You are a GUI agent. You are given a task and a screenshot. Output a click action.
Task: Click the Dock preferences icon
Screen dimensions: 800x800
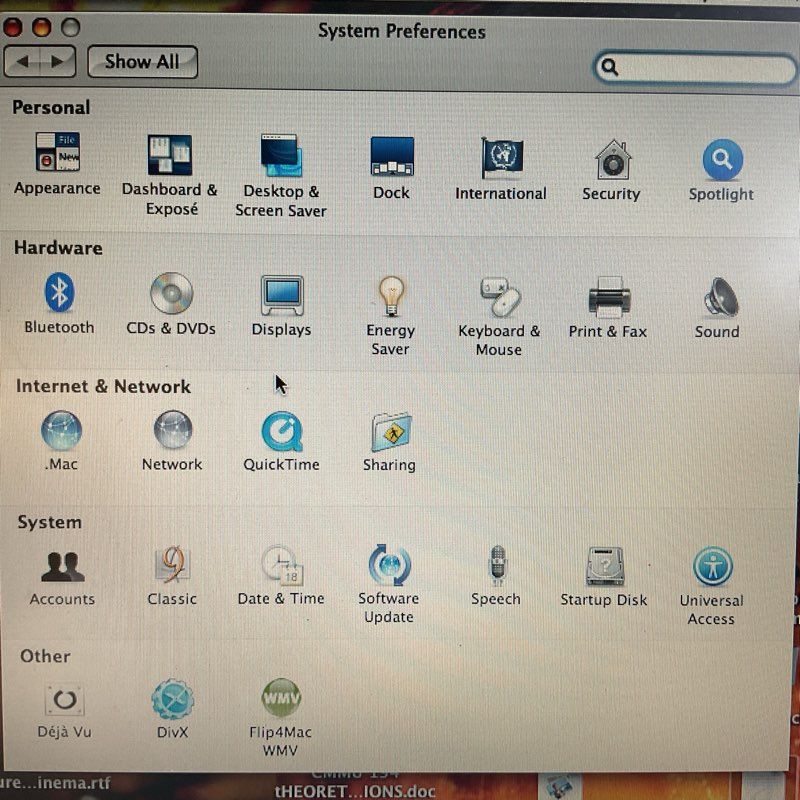point(391,156)
